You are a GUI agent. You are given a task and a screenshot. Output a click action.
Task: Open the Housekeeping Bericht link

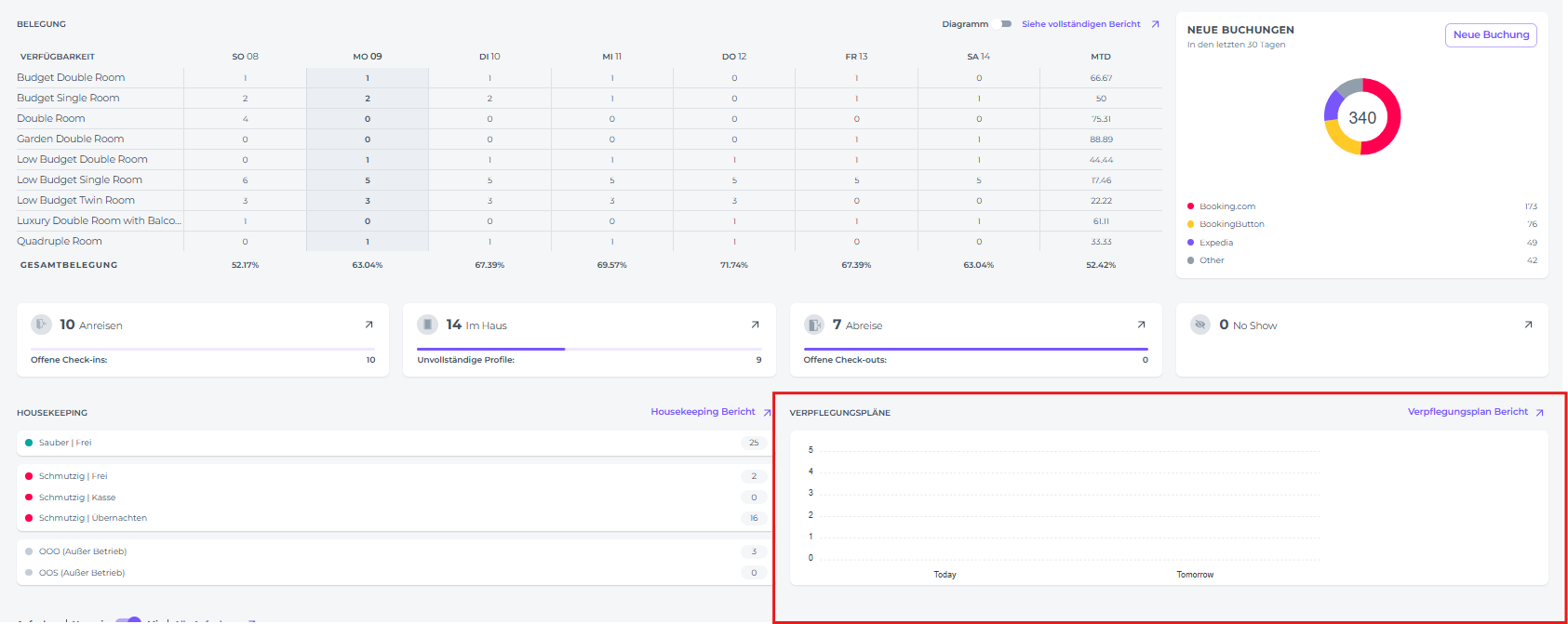point(703,412)
